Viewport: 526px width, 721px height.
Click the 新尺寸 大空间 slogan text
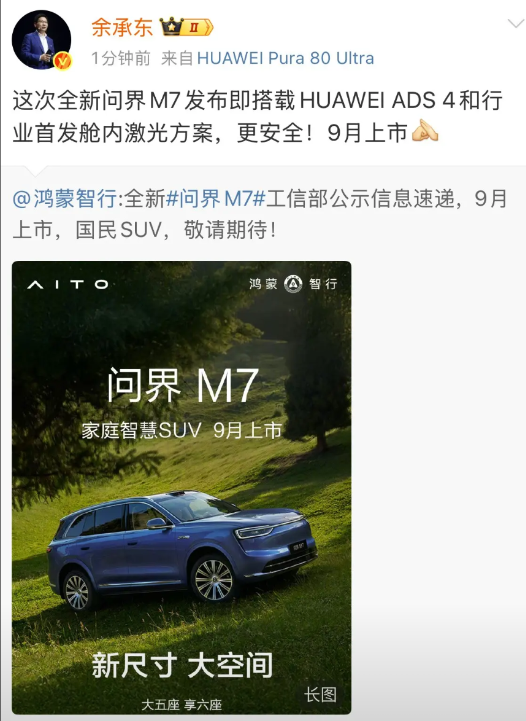point(183,665)
